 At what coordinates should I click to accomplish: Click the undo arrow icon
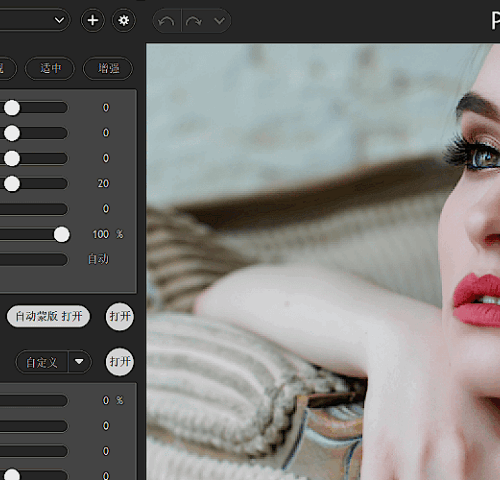pyautogui.click(x=166, y=21)
